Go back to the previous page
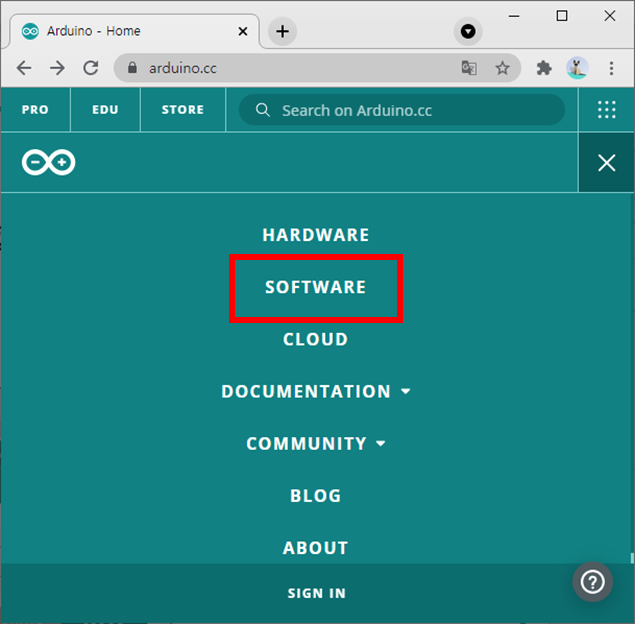Screen dimensions: 635x624 [24, 68]
